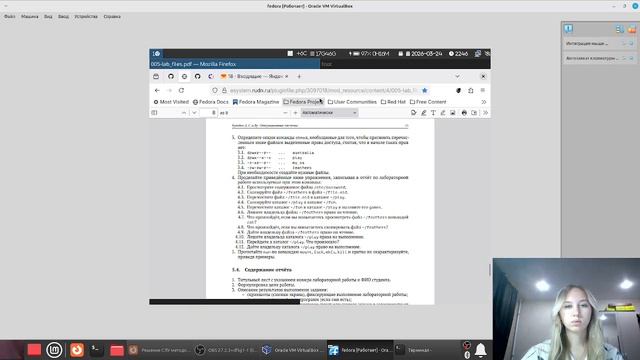
Task: Open the Устройства menu in VirtualBox
Action: [86, 17]
